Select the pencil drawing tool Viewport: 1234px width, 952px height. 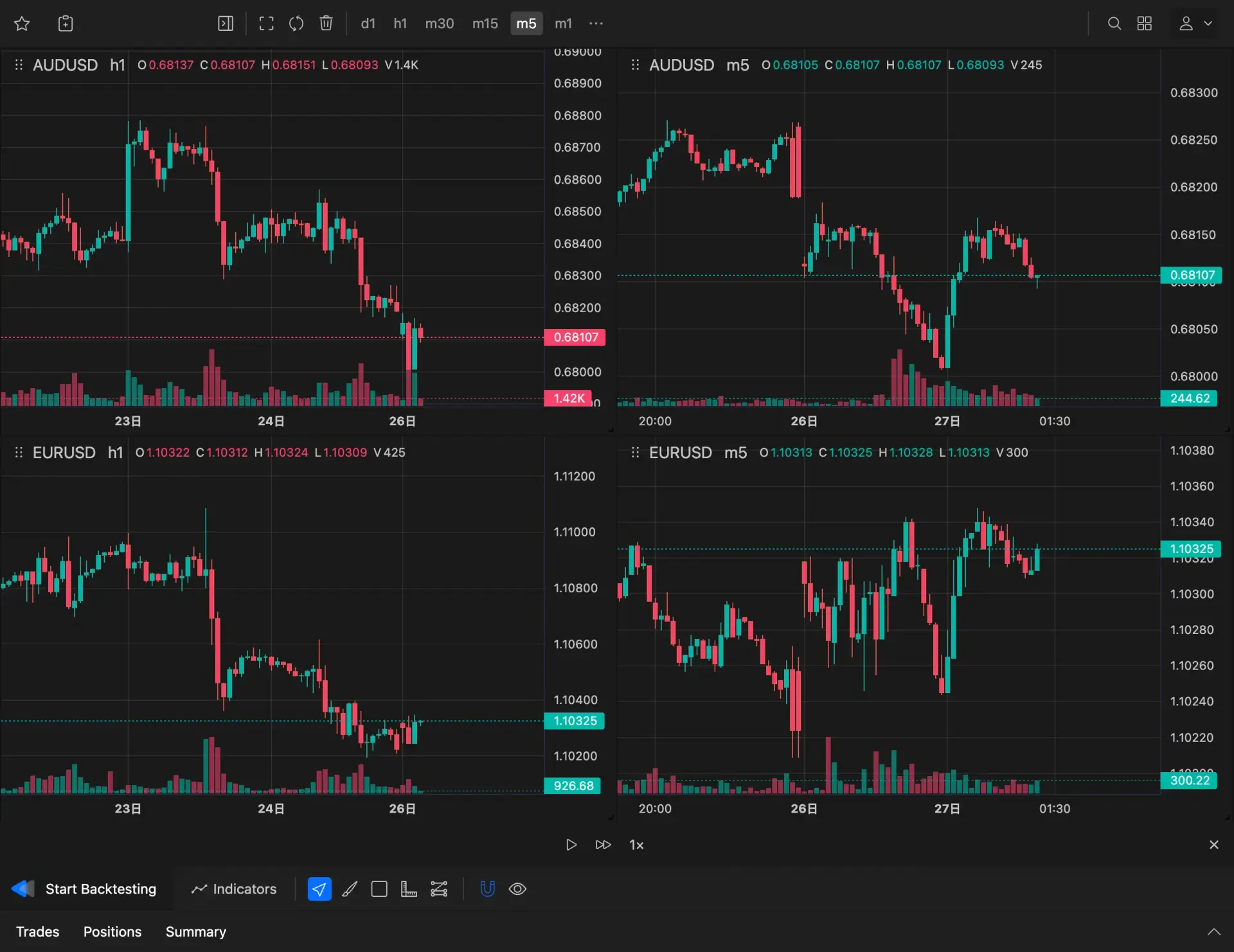[x=350, y=889]
